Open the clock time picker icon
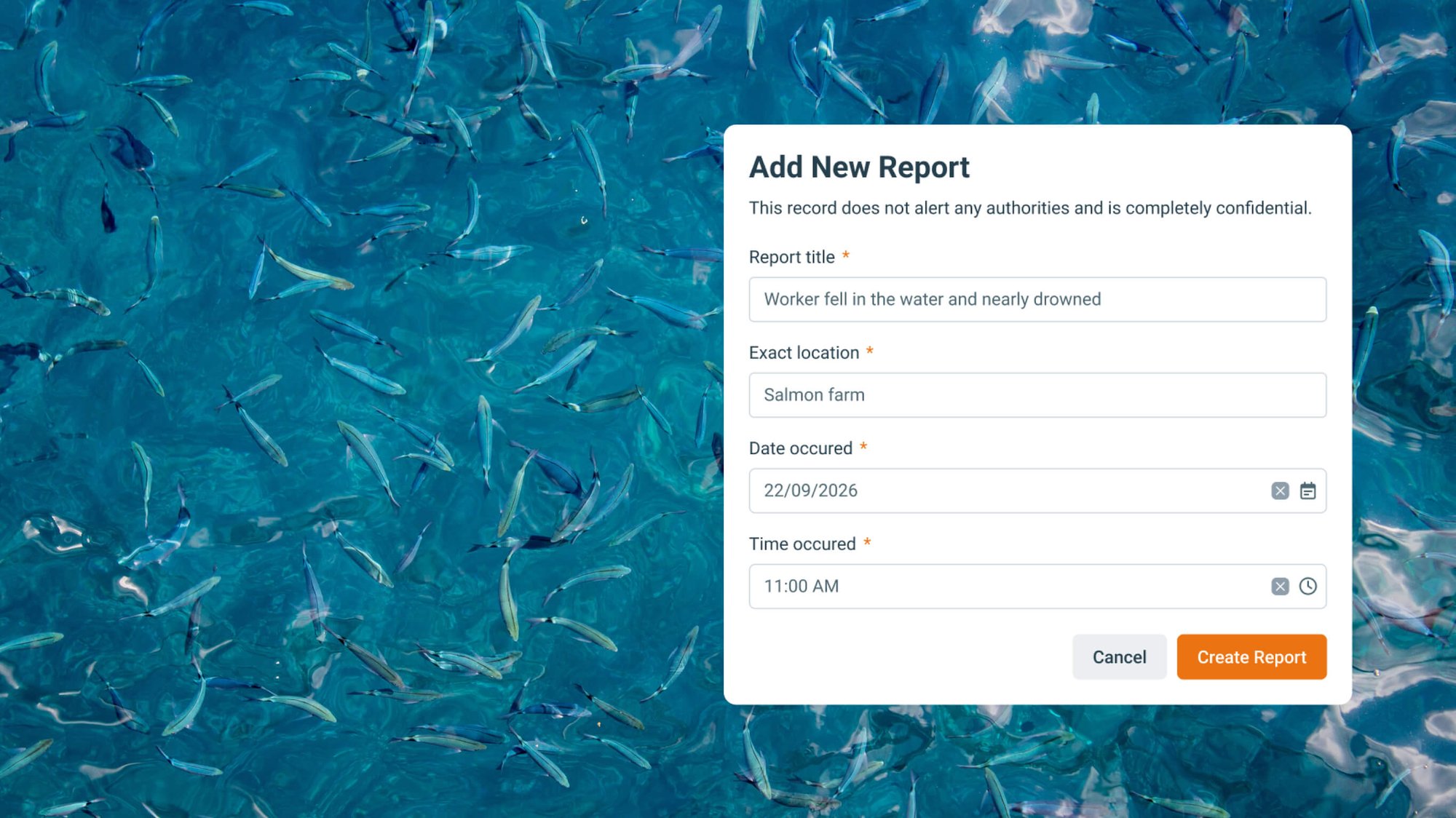Screen dimensions: 1456x818 tap(1307, 587)
